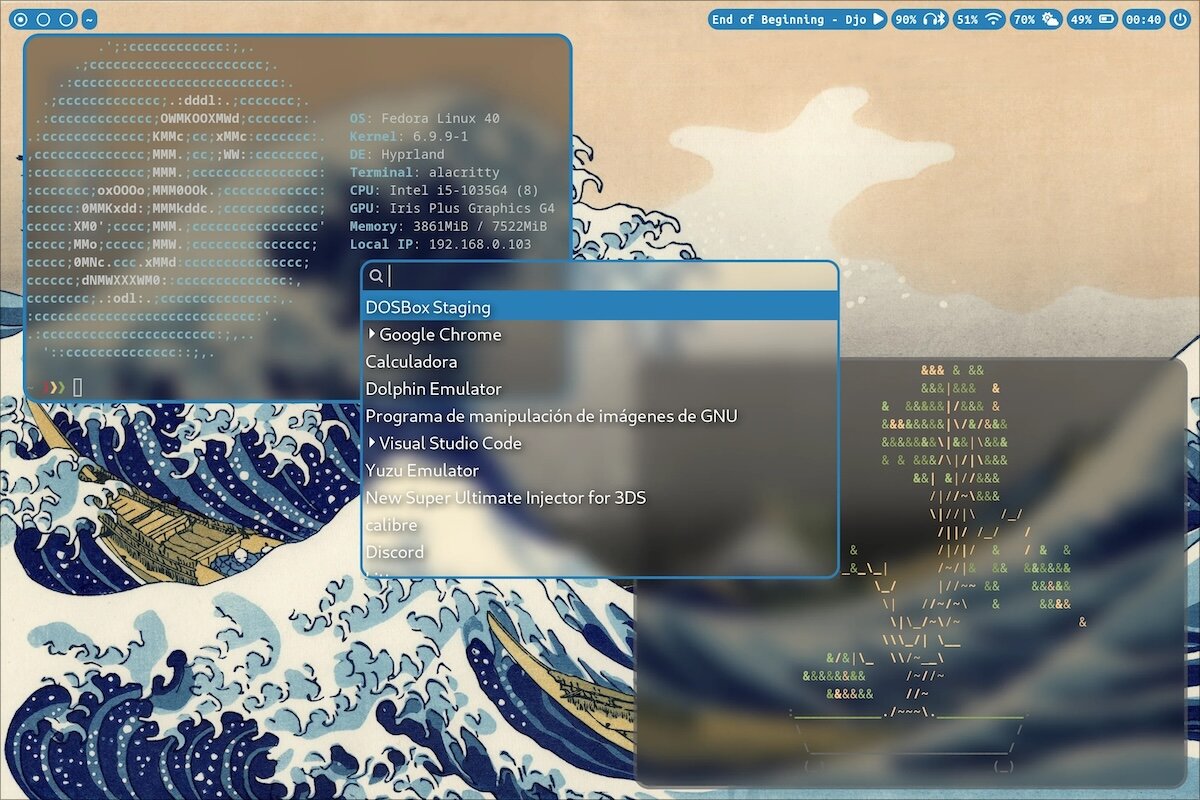Open the Wi-Fi indicator showing 51%

[993, 19]
